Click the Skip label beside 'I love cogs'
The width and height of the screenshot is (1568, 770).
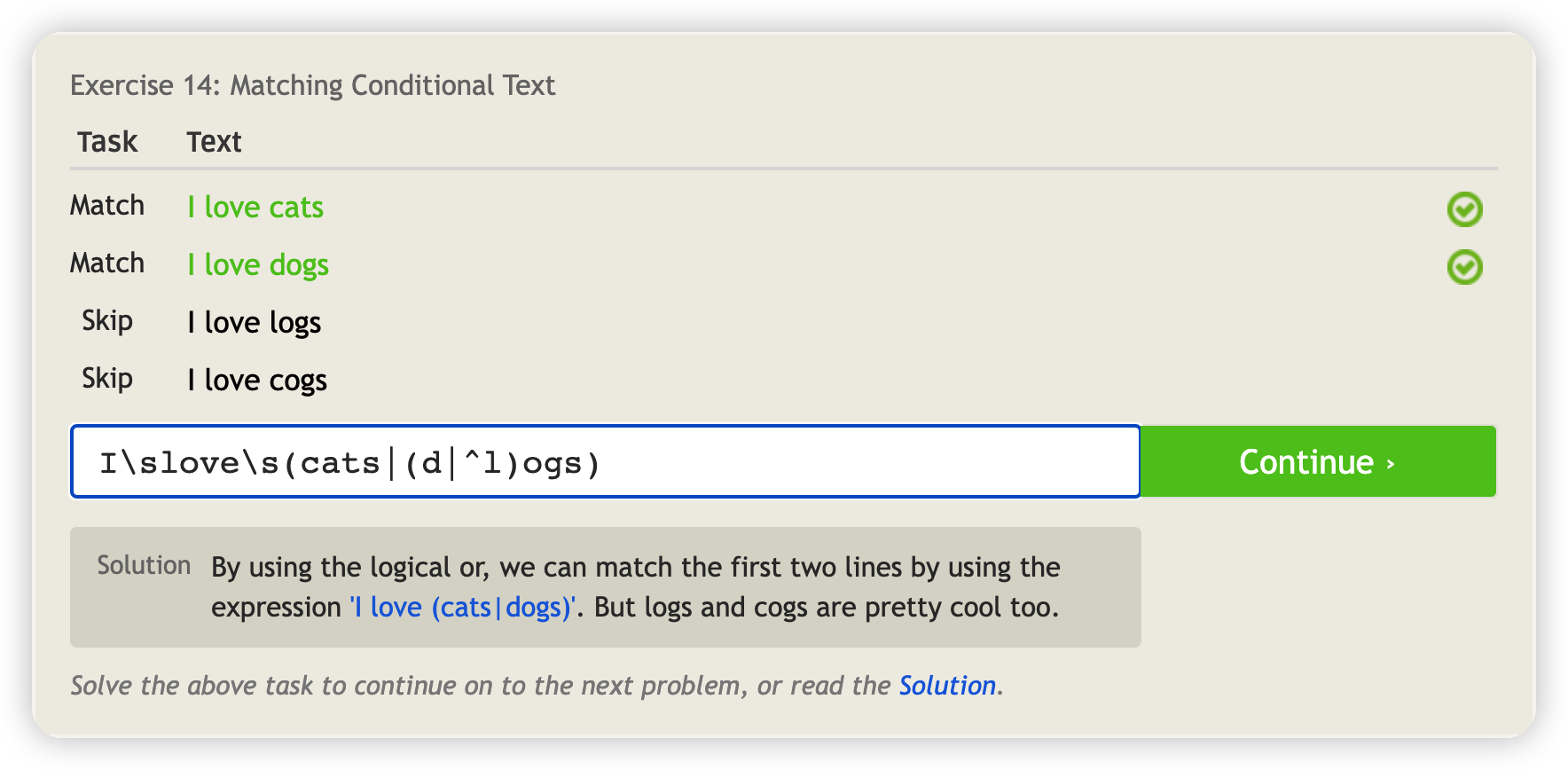coord(107,379)
